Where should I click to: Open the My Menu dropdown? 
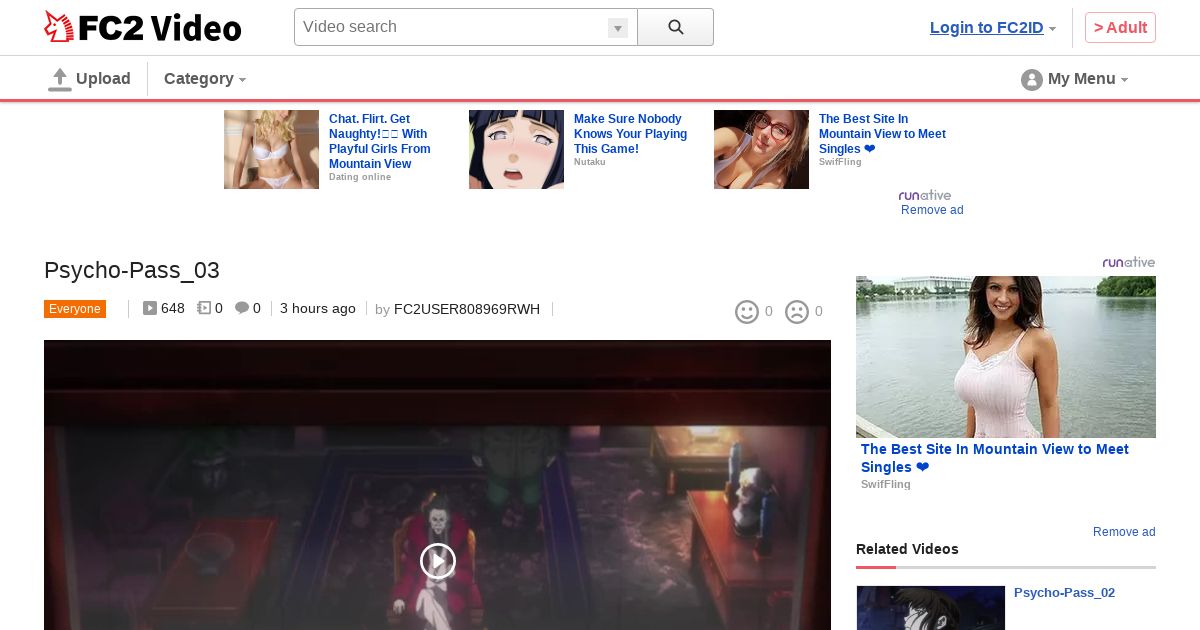tap(1087, 79)
